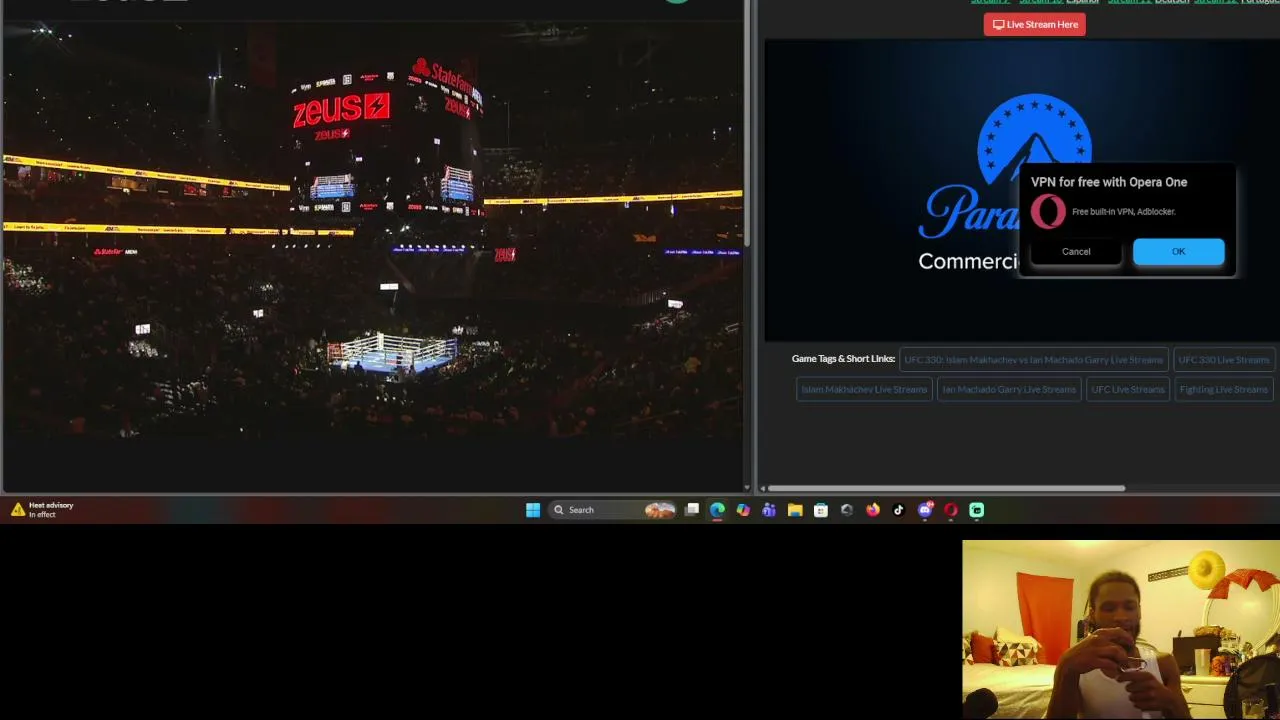1280x720 pixels.
Task: Open the Ian Machado Garry Live Streams tag
Action: (1009, 390)
